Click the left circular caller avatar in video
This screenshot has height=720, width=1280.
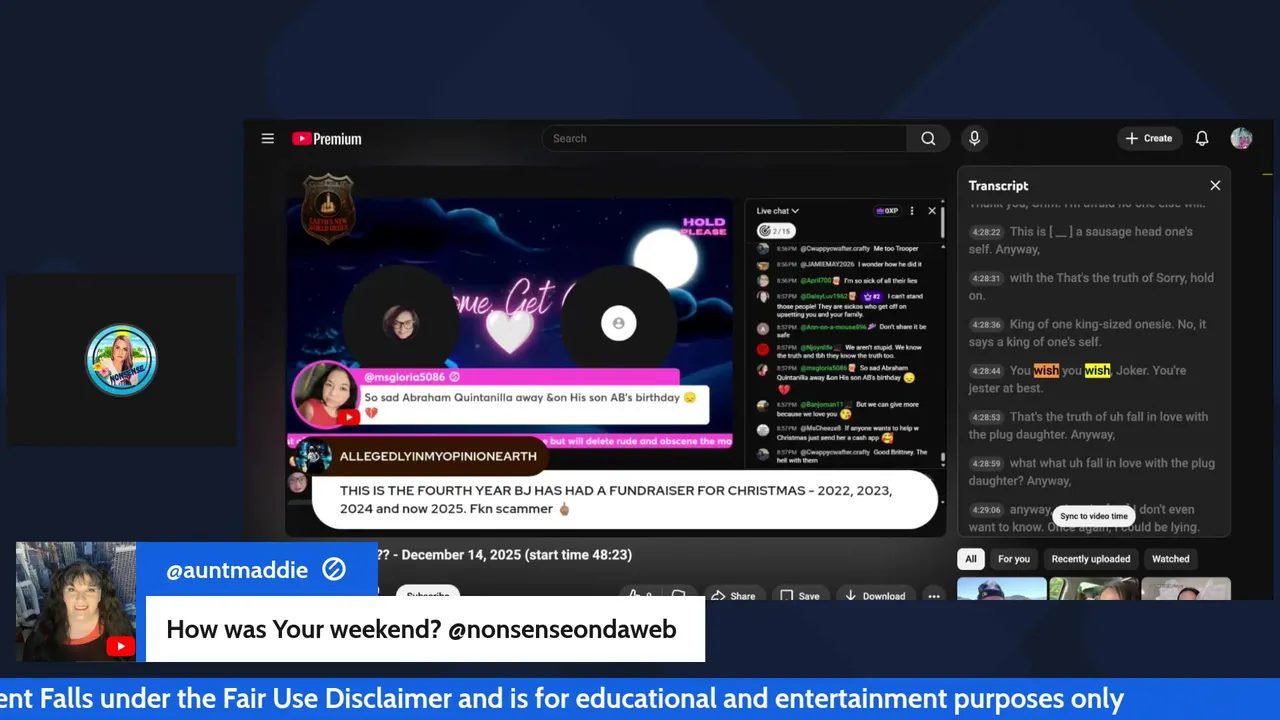[400, 323]
